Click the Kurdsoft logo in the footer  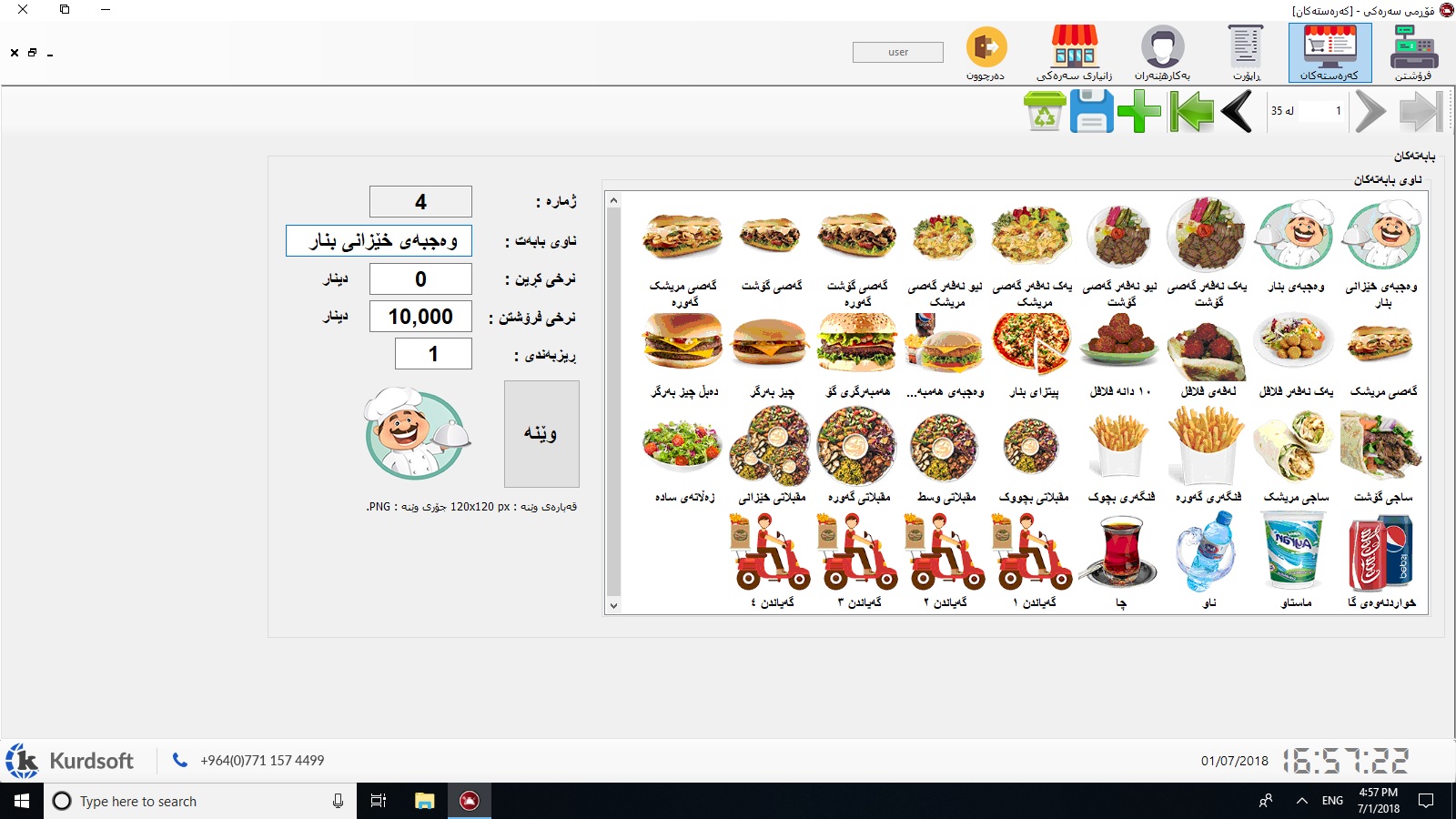point(69,760)
